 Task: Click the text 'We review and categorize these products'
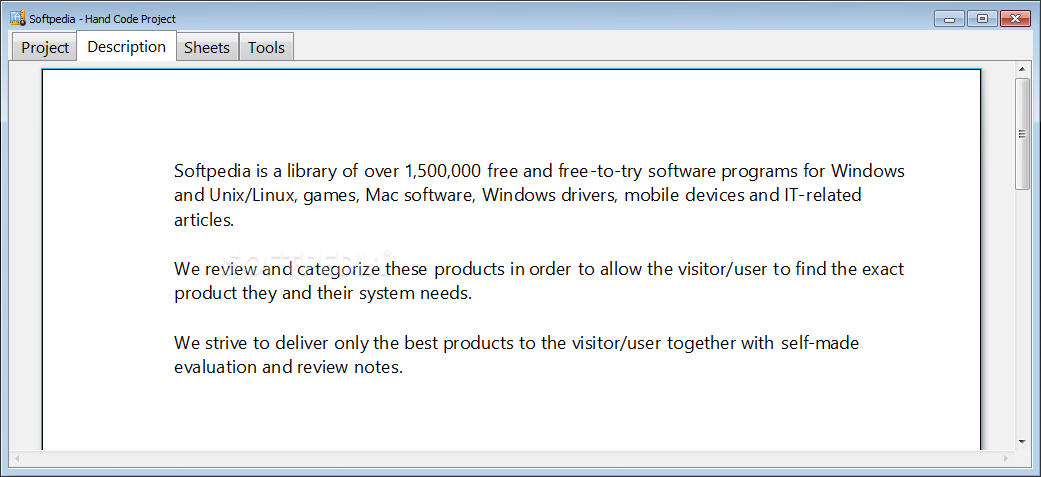(343, 269)
